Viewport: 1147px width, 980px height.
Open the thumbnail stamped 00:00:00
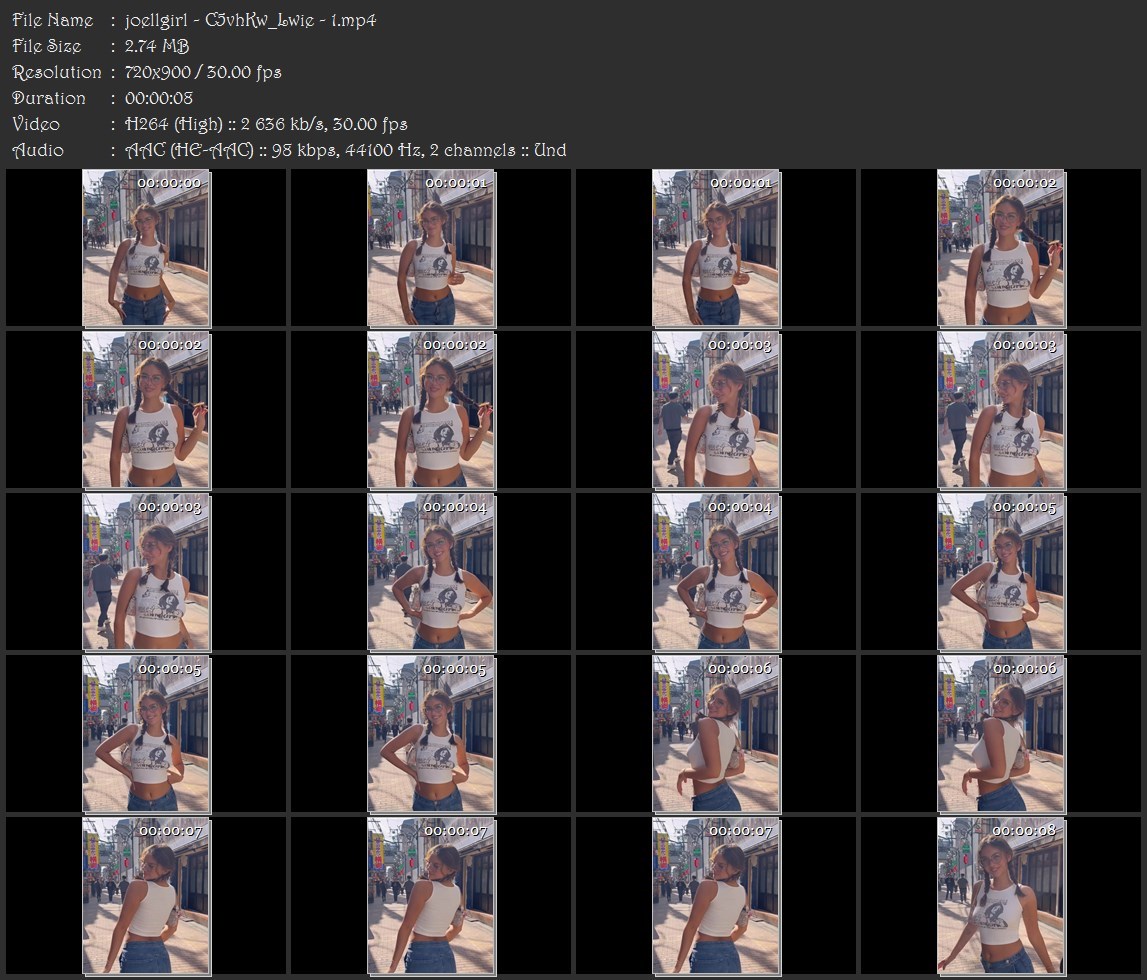[146, 248]
